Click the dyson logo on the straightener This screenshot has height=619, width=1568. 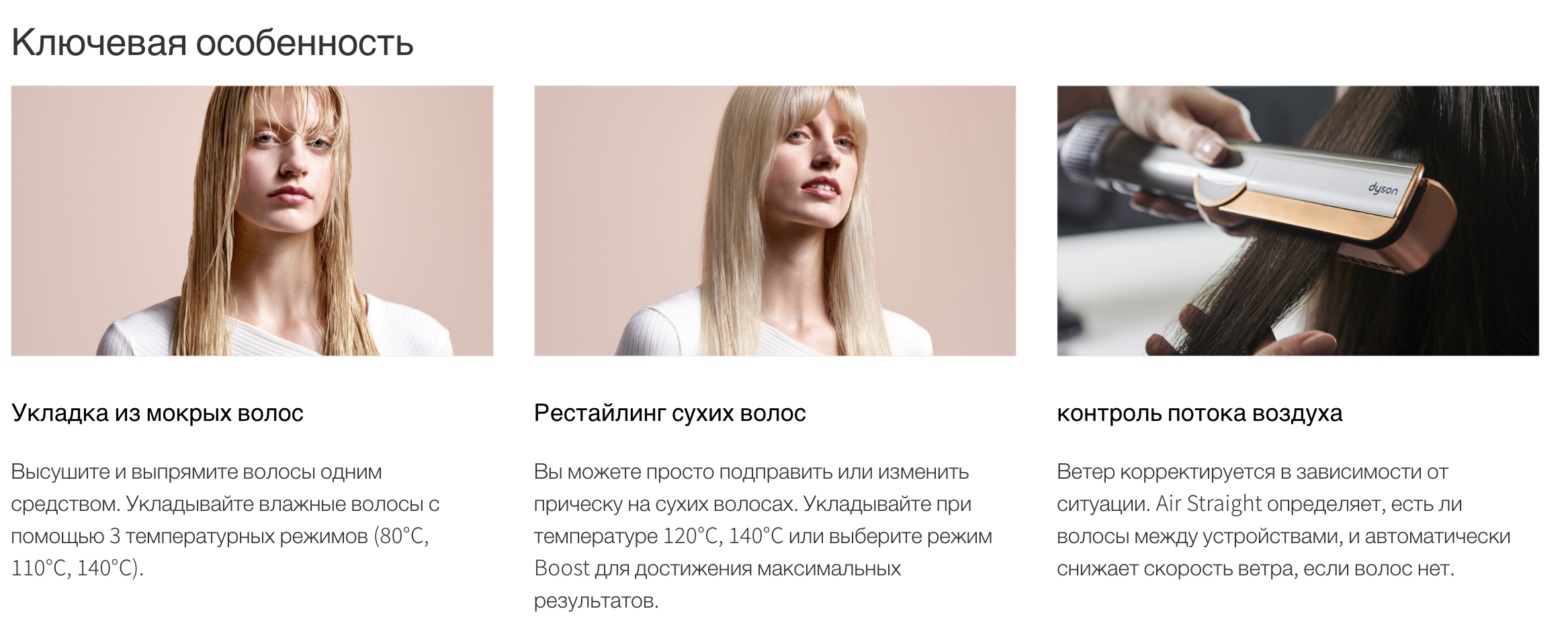tap(1383, 189)
